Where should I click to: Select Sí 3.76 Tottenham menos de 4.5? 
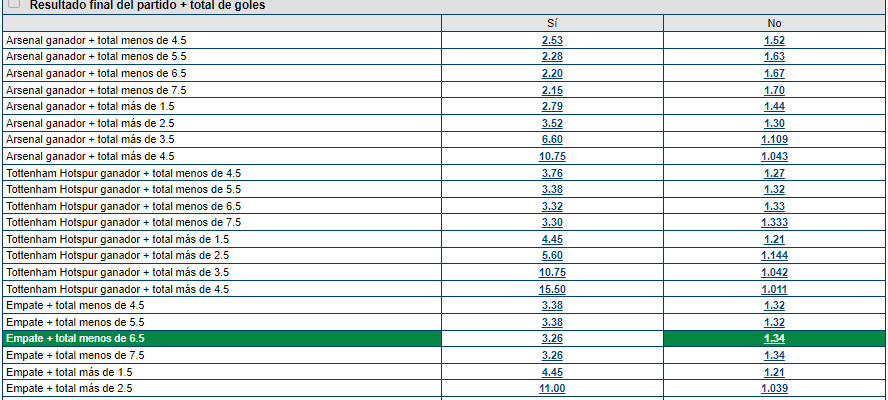click(x=552, y=173)
